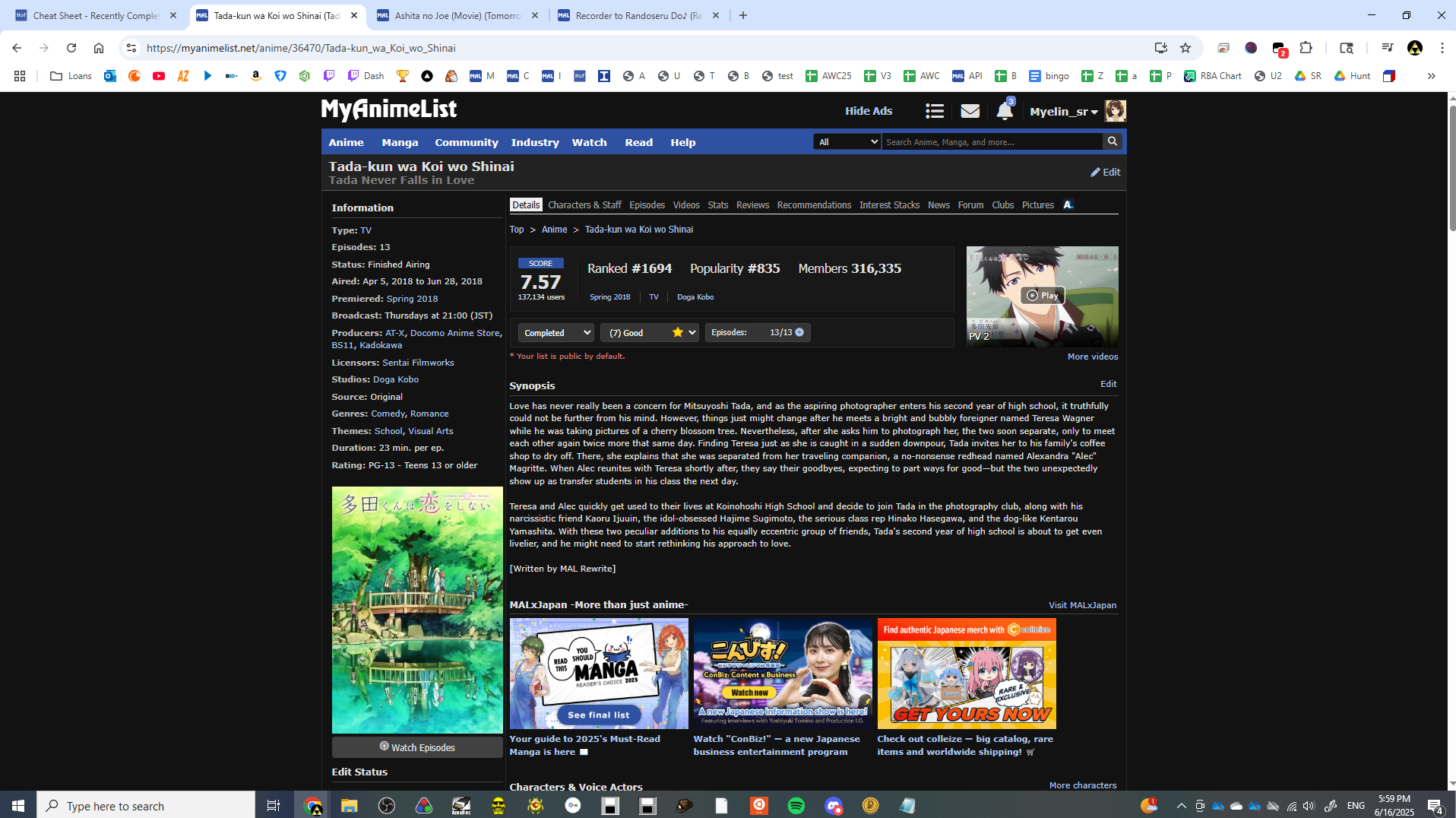Open Task View on the taskbar

coord(274,806)
